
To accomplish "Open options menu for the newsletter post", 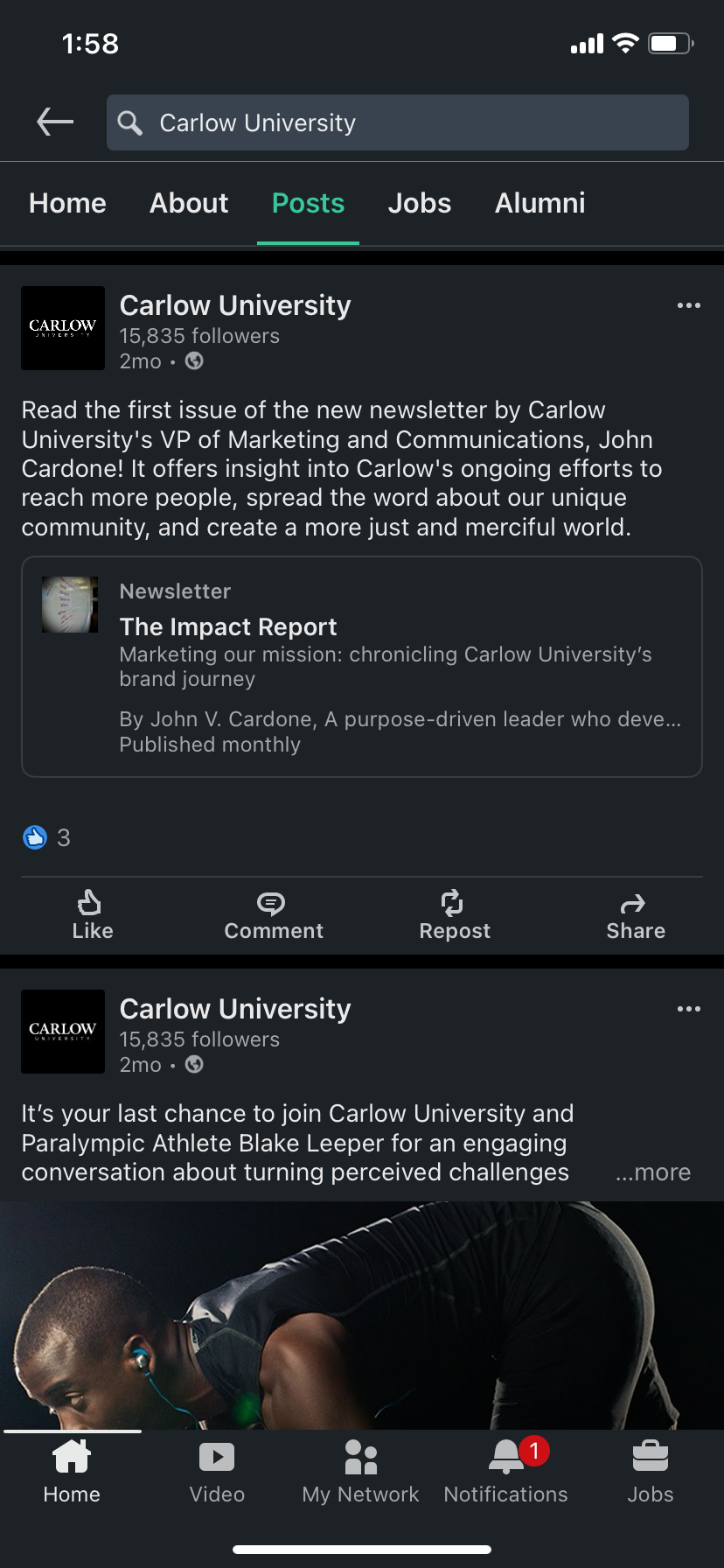I will 688,305.
